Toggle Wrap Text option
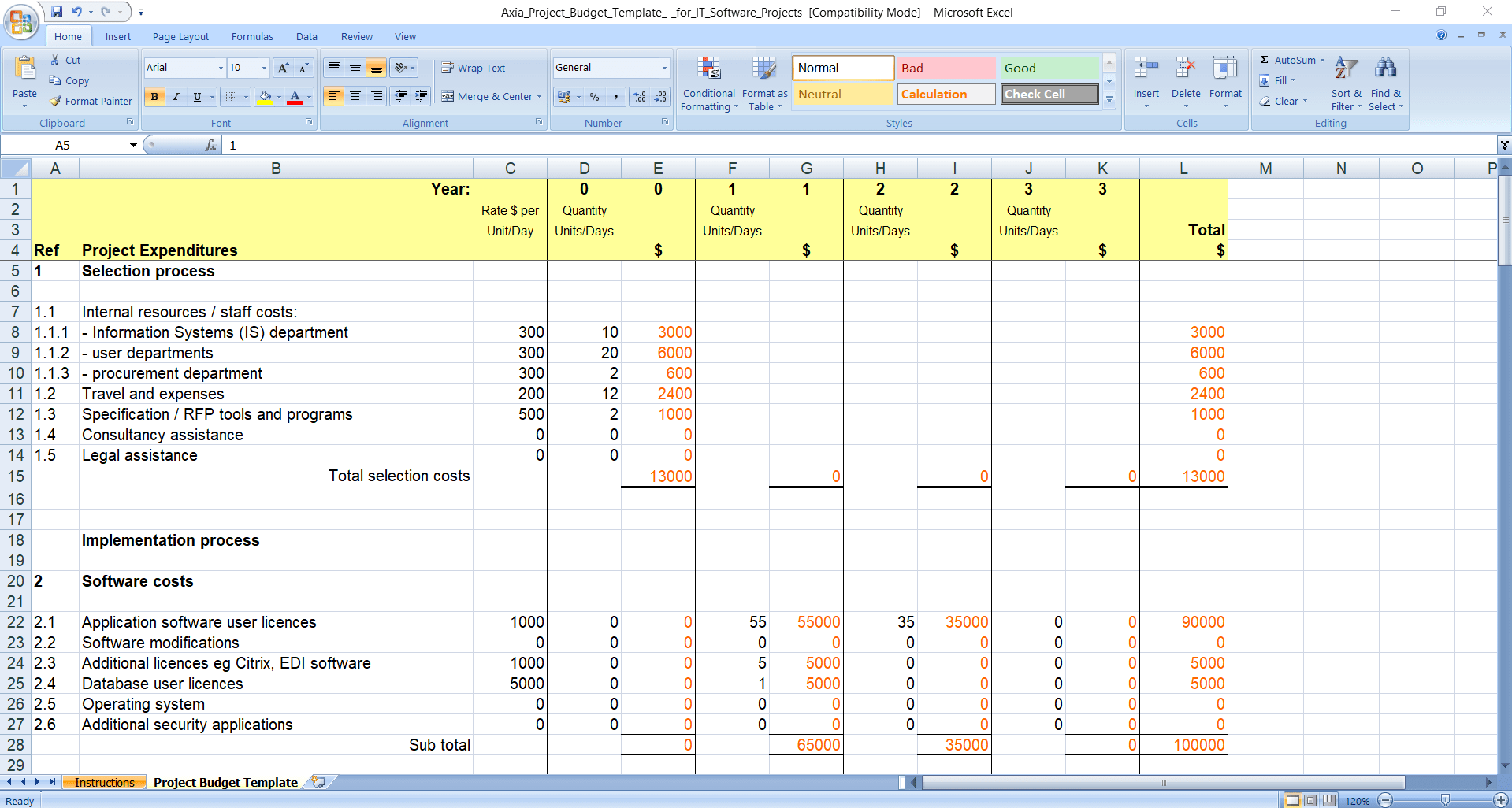1512x808 pixels. 473,69
